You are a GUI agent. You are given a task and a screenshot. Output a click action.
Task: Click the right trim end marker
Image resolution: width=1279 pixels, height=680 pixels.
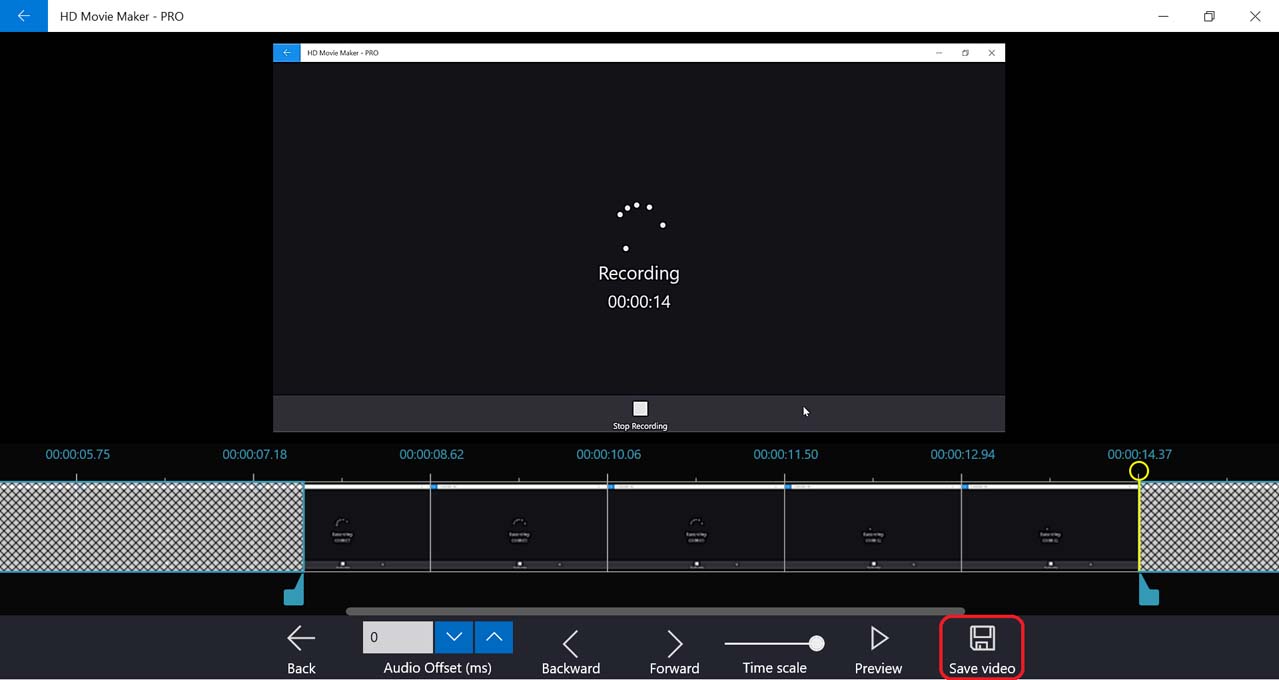pos(1149,593)
